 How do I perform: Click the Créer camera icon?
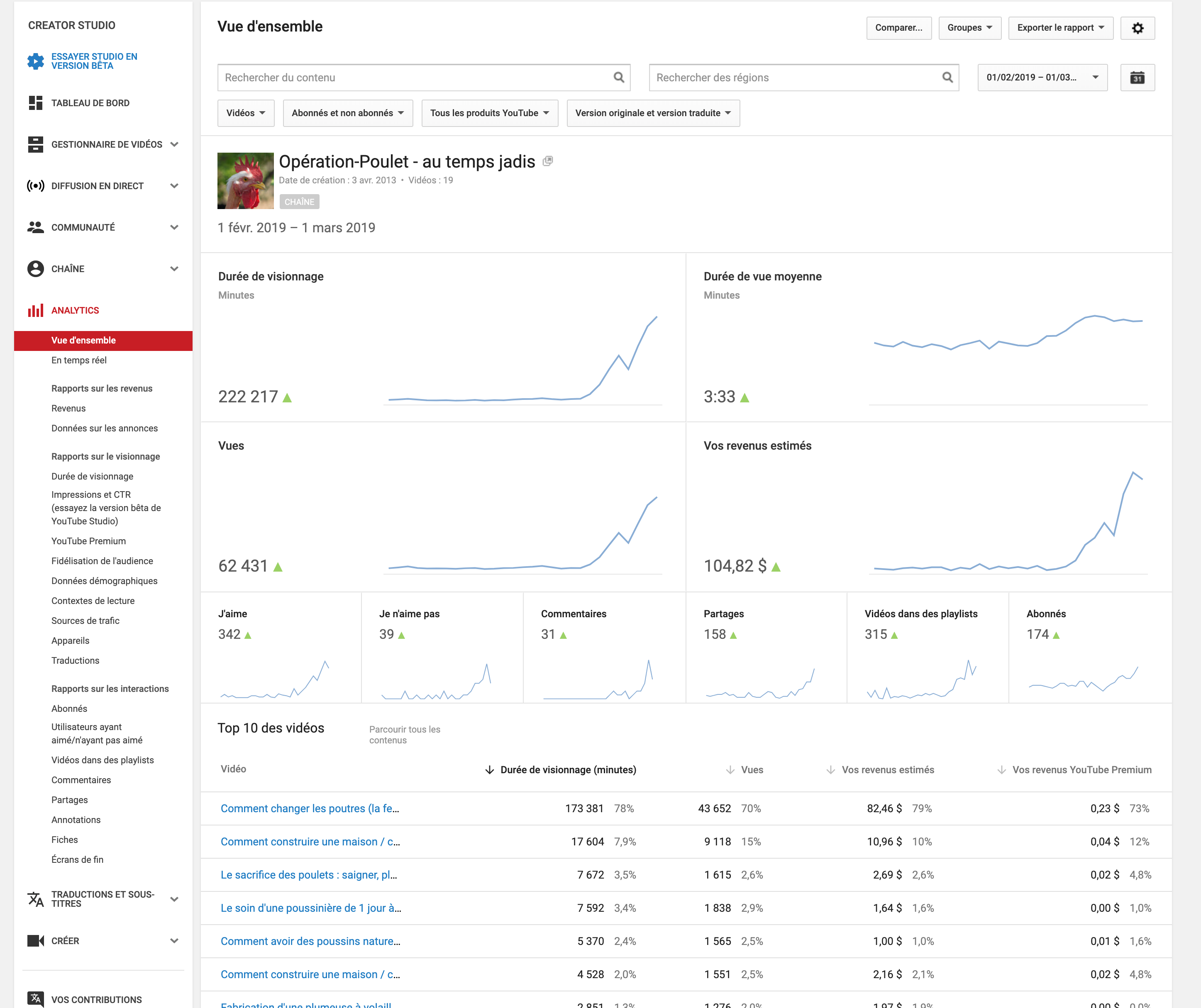[35, 940]
